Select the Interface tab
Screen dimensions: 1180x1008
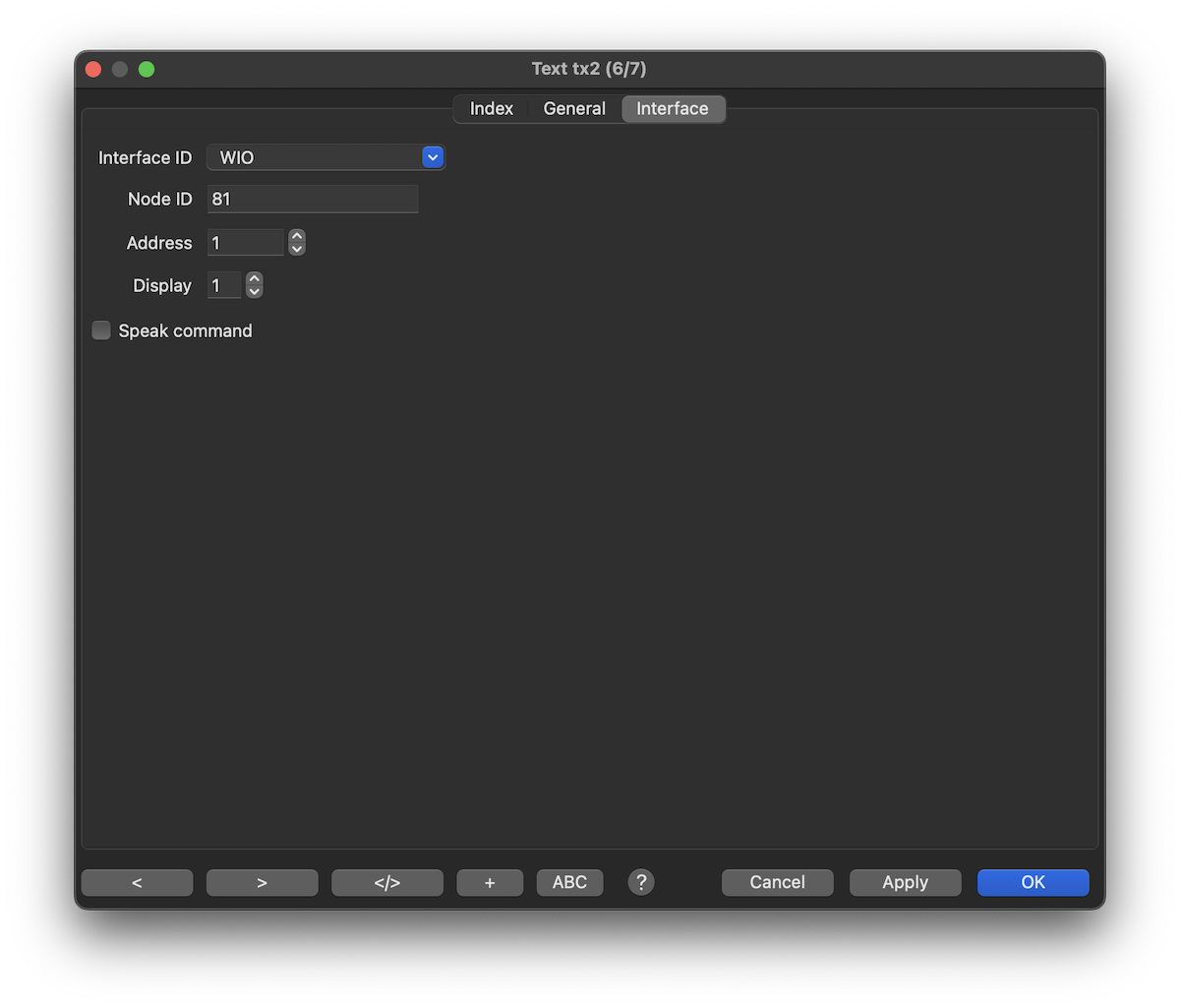[x=673, y=108]
